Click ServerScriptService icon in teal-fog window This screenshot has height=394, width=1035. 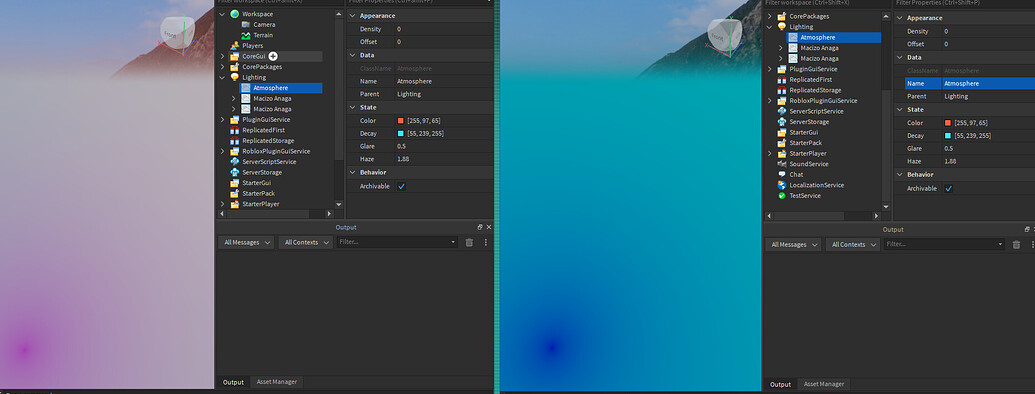point(782,111)
